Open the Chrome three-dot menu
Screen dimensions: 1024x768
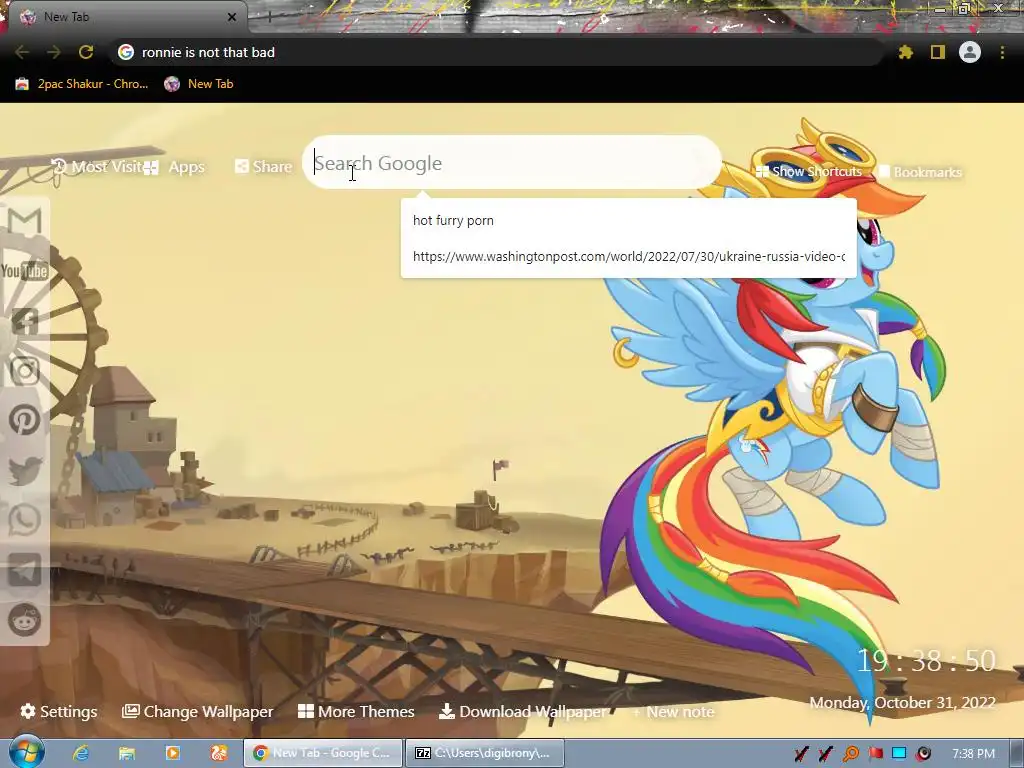(1002, 52)
